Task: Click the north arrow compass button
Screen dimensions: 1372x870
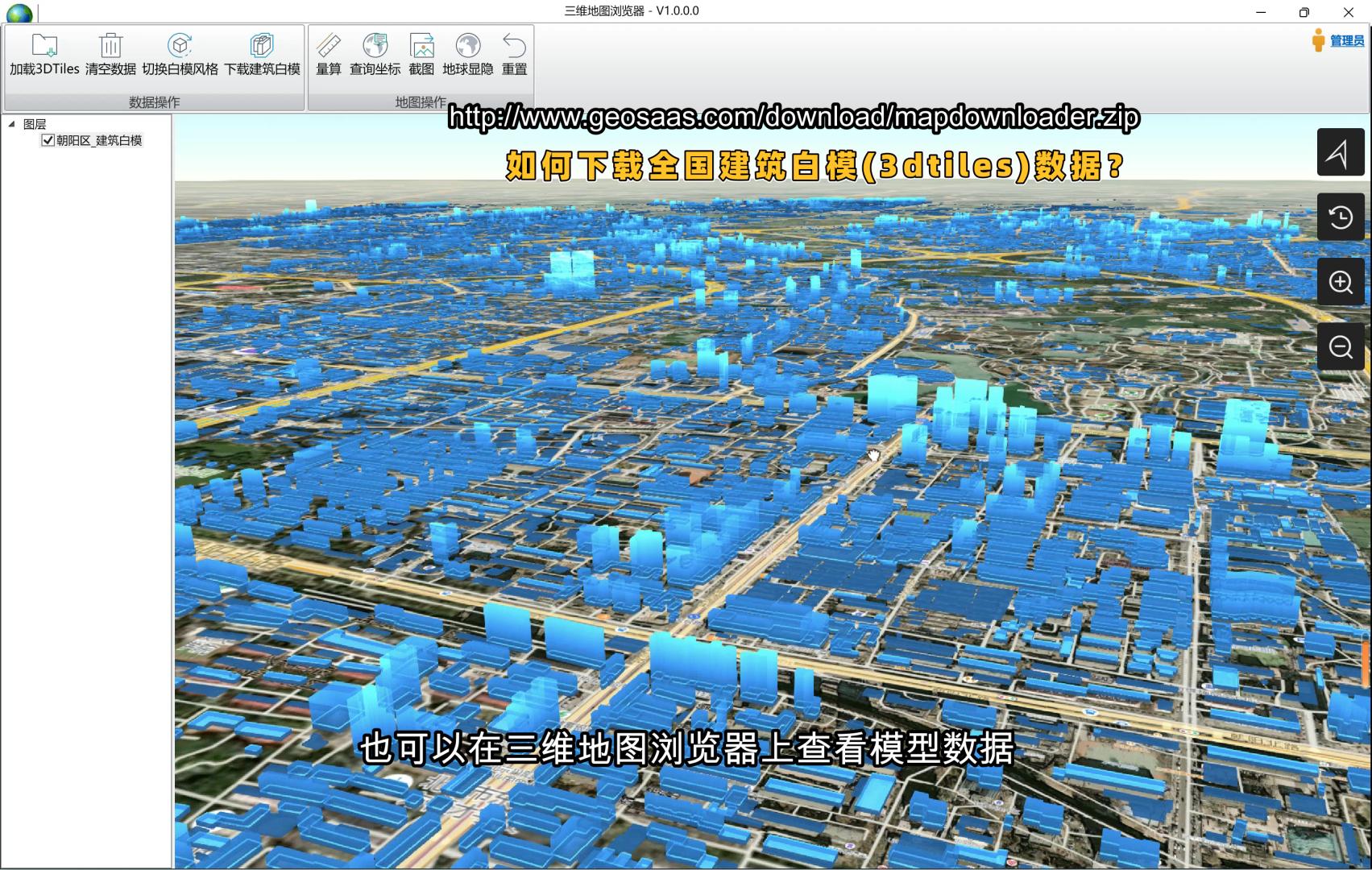Action: click(1340, 152)
